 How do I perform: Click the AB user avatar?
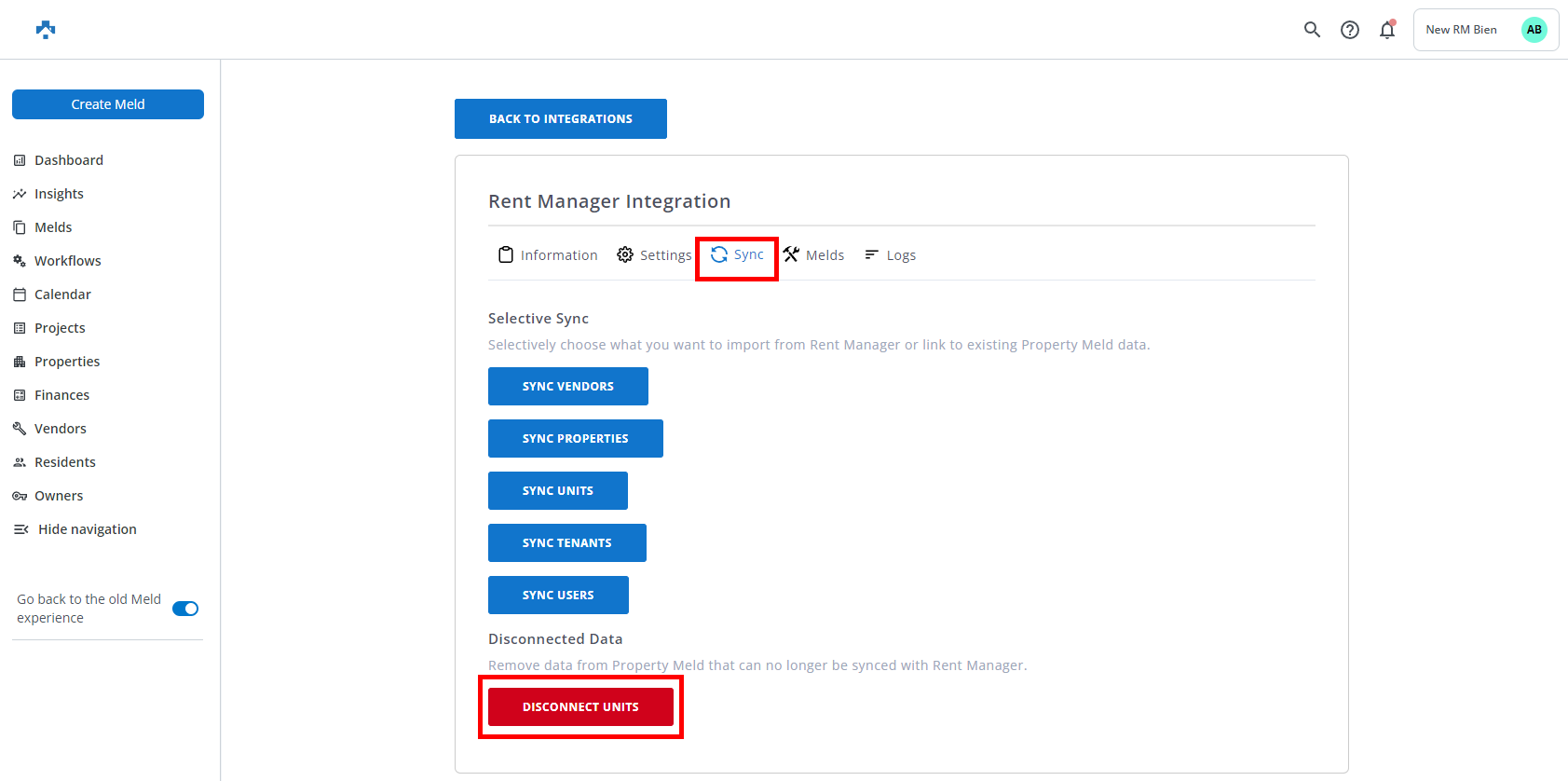1534,30
